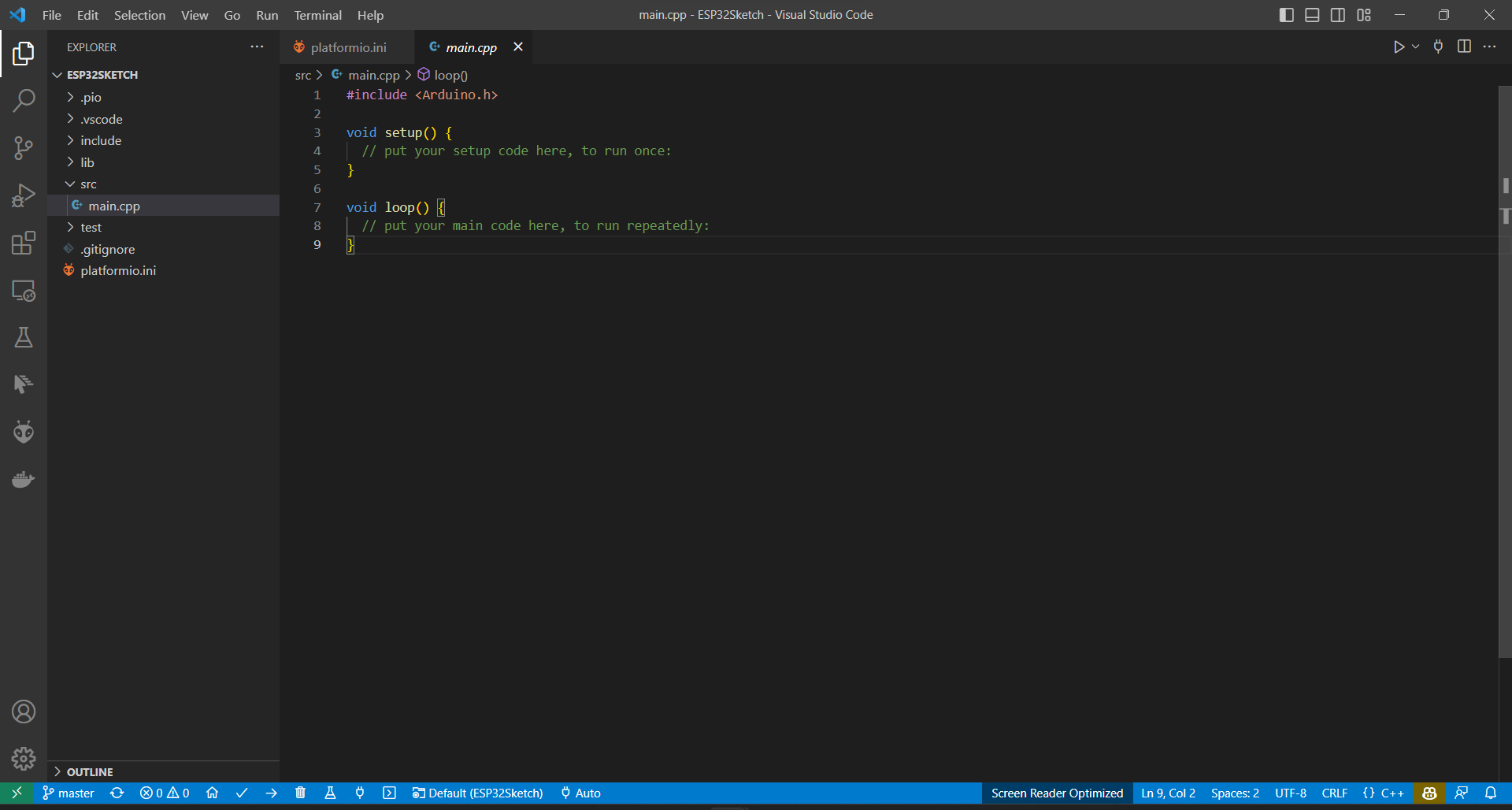Click Screen Reader Optimized status item
1512x810 pixels.
click(1057, 793)
